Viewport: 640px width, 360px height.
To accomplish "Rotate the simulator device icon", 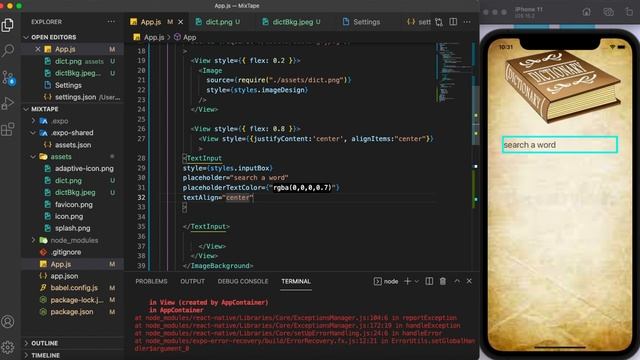I will click(x=629, y=12).
